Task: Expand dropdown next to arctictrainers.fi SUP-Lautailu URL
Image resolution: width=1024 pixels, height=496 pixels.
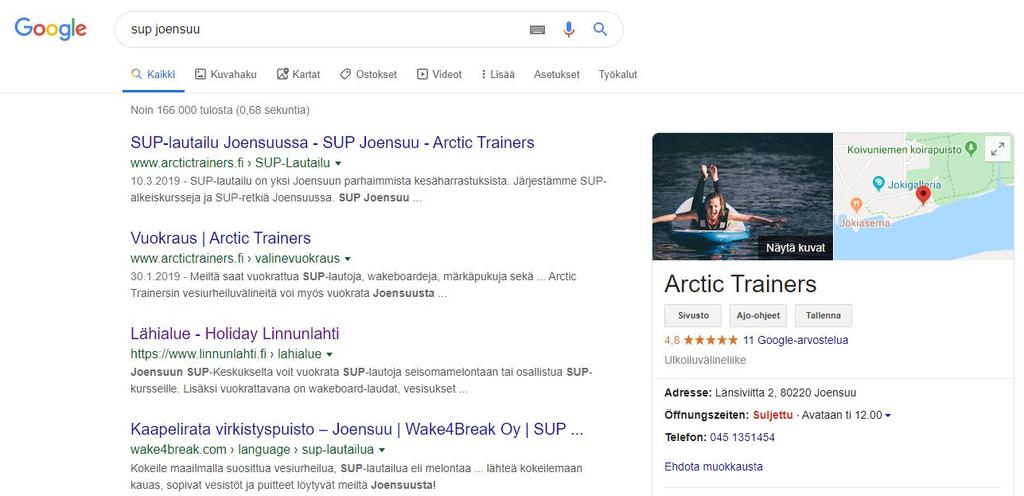Action: coord(338,163)
